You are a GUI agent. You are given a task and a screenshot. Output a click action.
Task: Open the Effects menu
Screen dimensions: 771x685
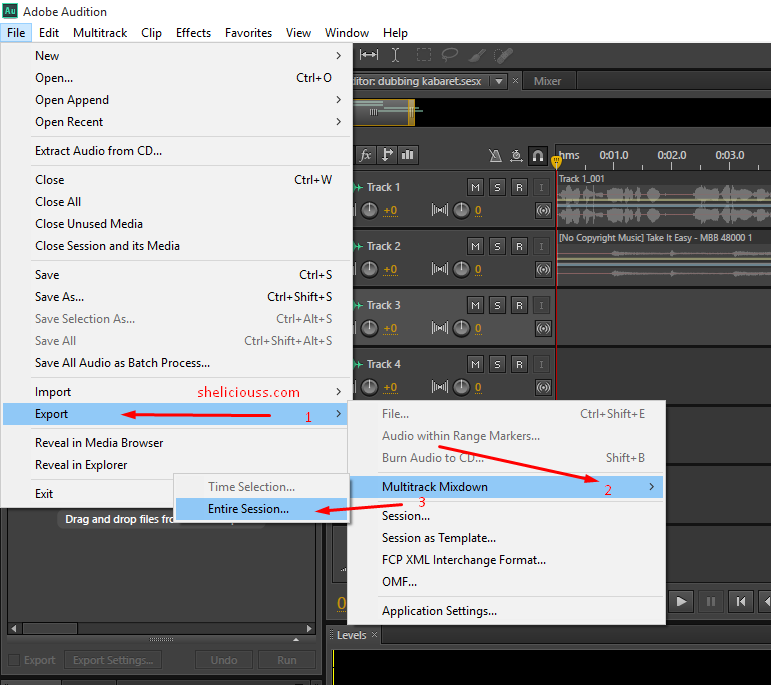193,33
